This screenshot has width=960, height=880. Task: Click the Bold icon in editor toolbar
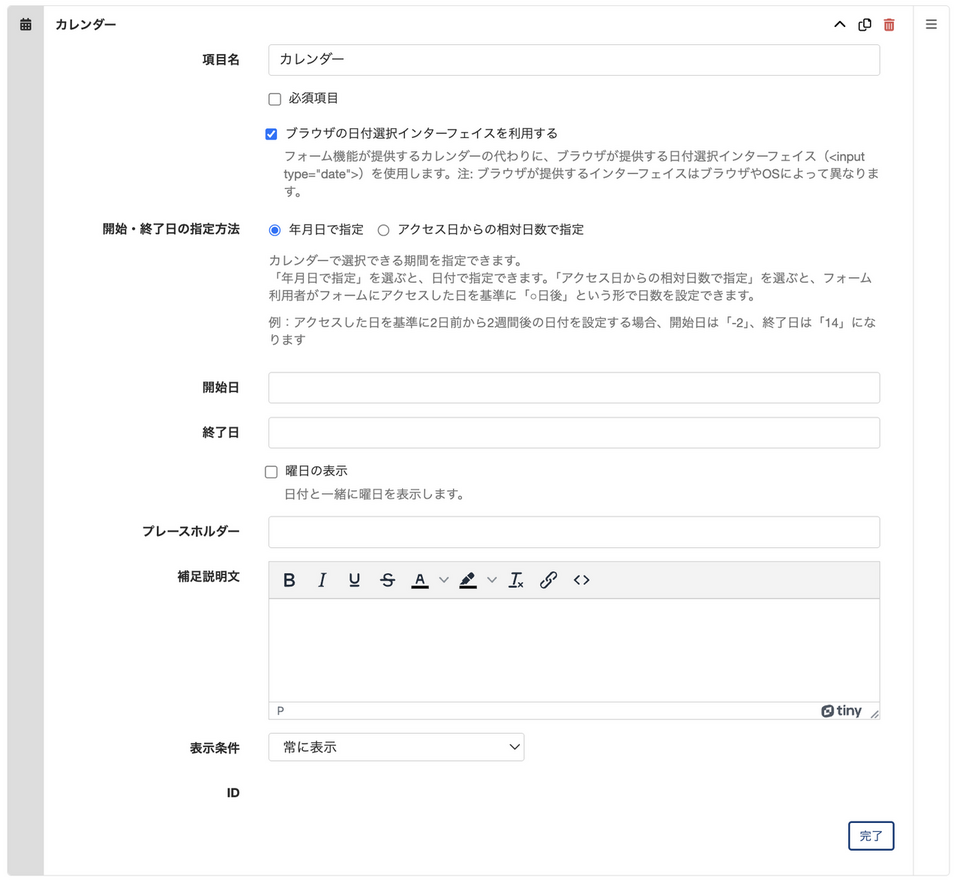point(289,580)
